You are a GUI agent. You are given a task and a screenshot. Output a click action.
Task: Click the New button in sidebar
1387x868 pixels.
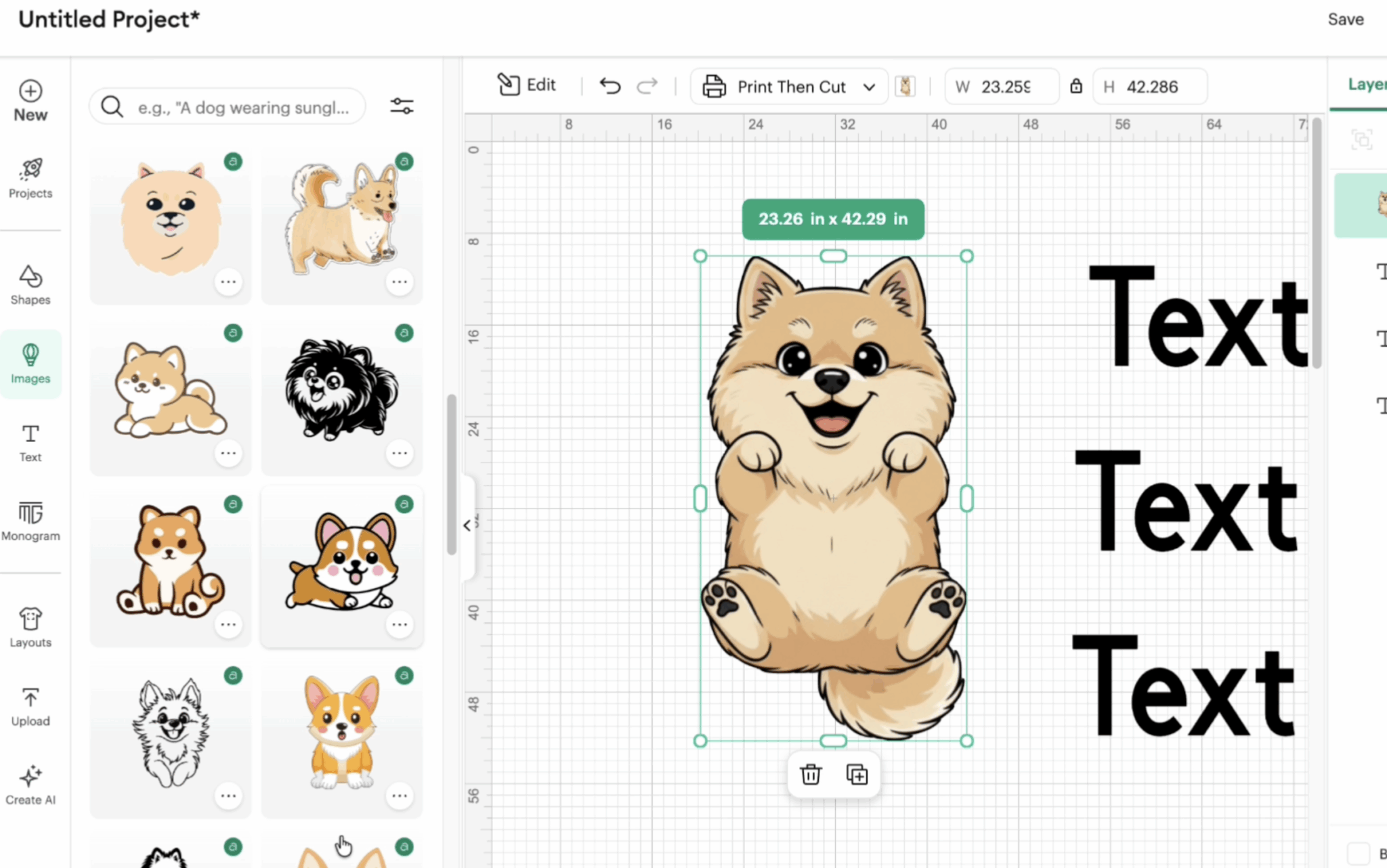[x=30, y=101]
